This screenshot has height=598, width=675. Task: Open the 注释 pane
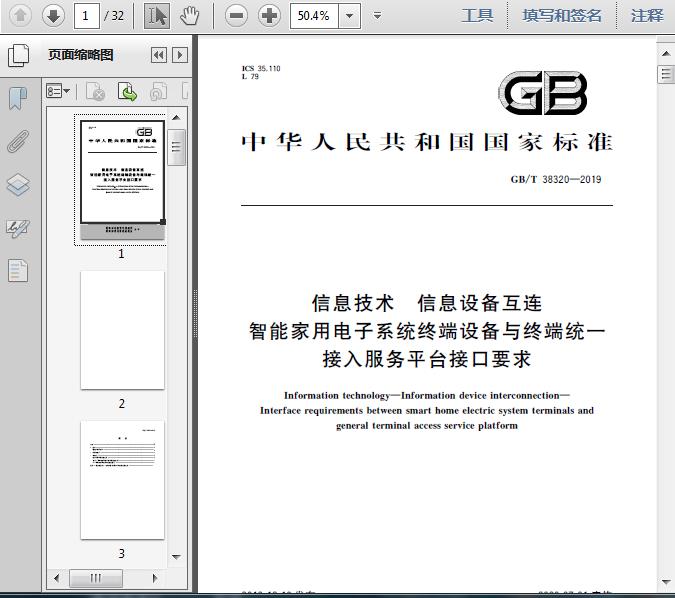coord(647,16)
